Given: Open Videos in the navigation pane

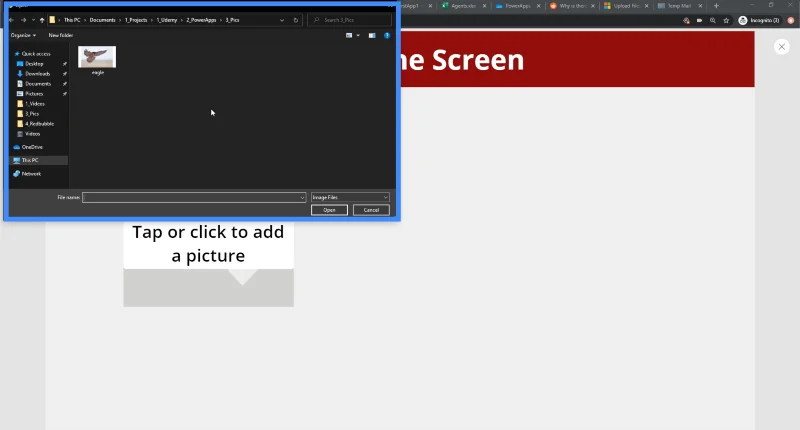Looking at the screenshot, I should (x=32, y=134).
